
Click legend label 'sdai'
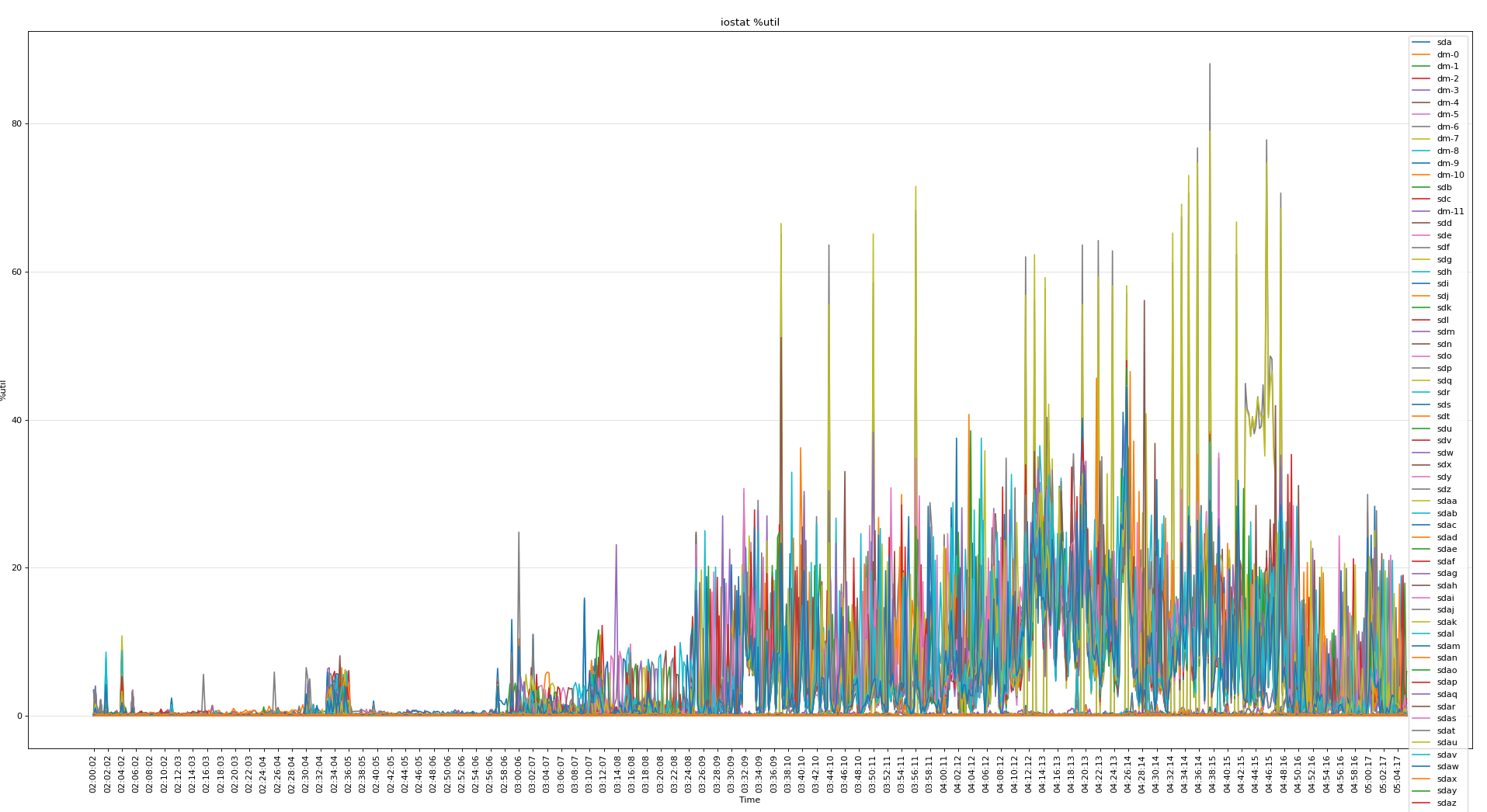[x=1445, y=598]
